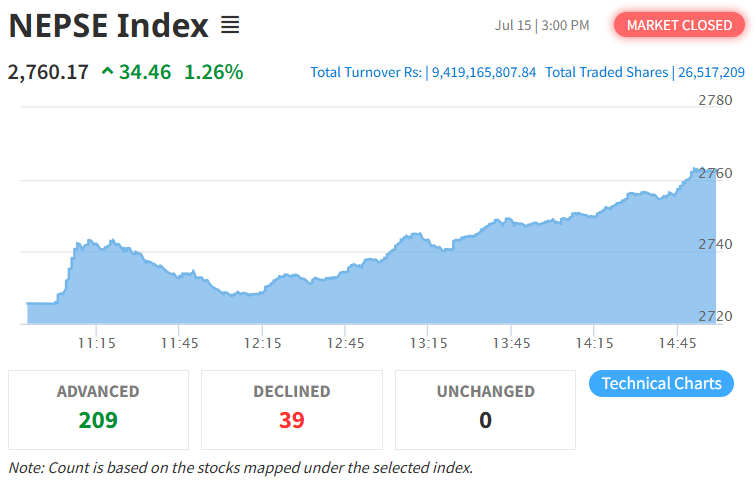Click the NEPSE Index title

click(x=108, y=26)
